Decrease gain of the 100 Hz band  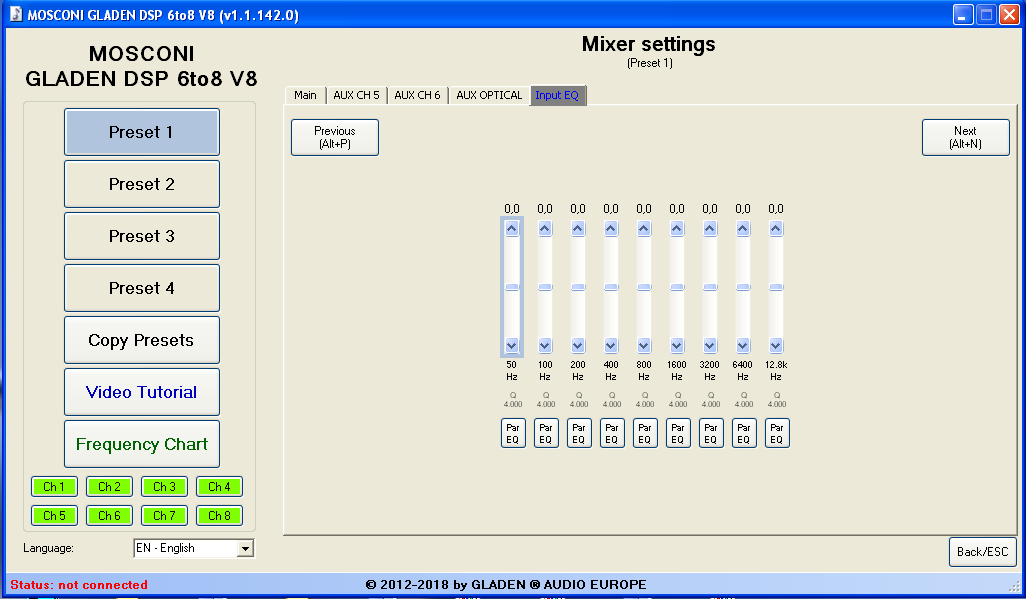(545, 345)
